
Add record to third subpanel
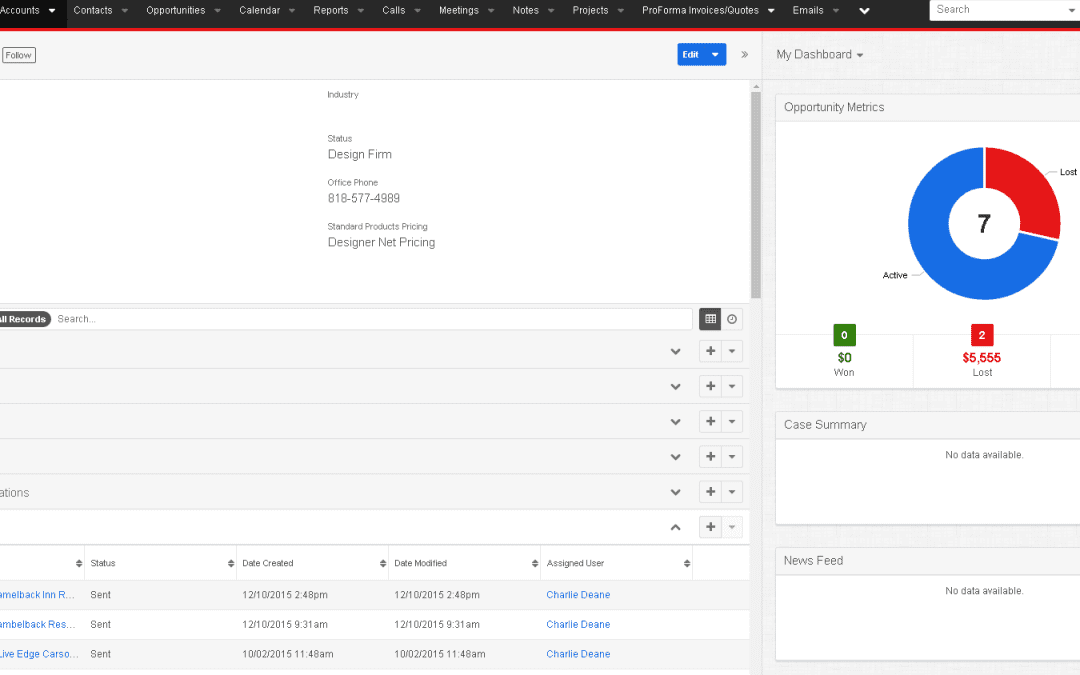tap(710, 421)
